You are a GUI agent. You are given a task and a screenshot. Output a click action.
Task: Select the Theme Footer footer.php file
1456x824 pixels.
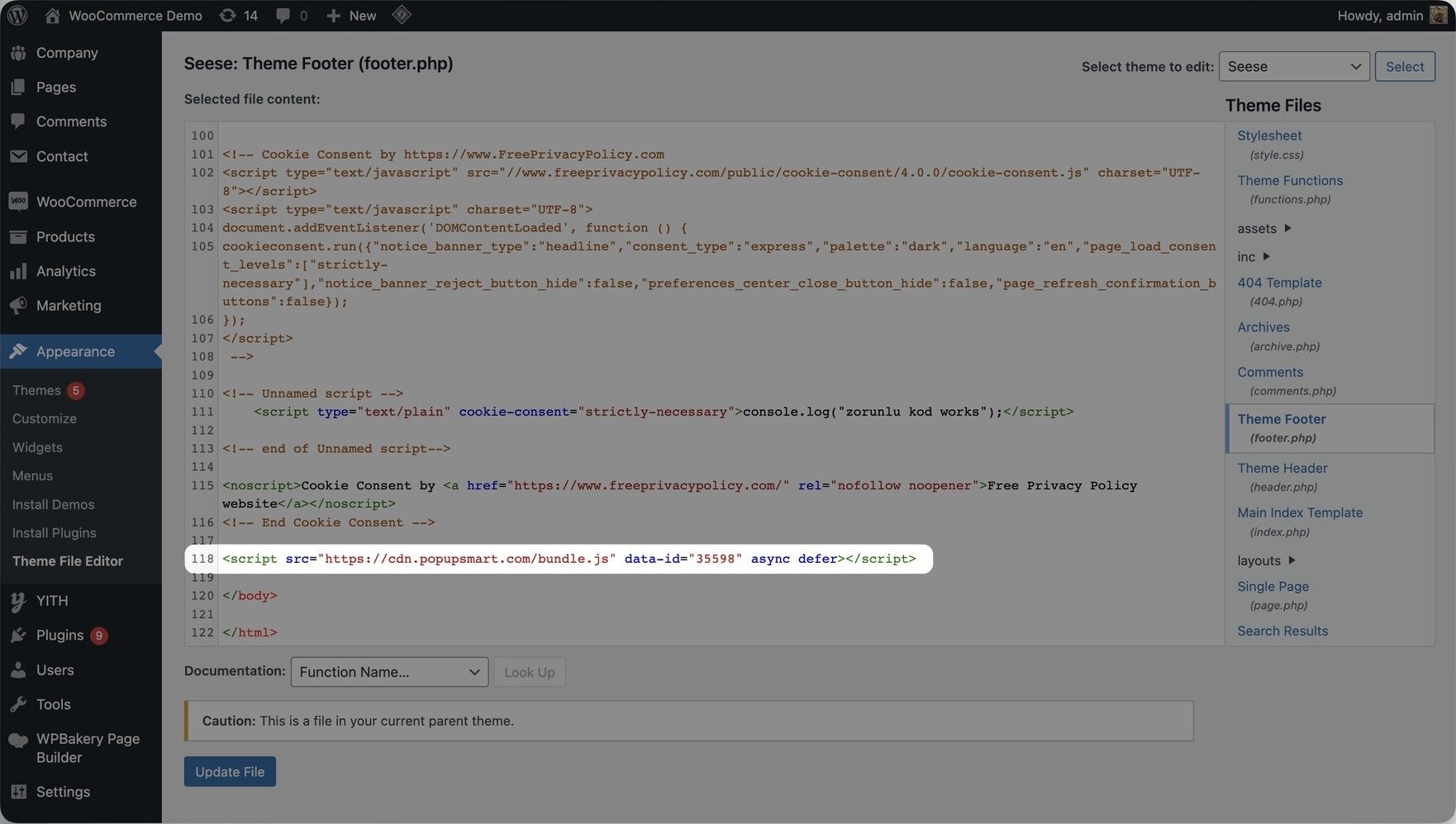[x=1330, y=428]
